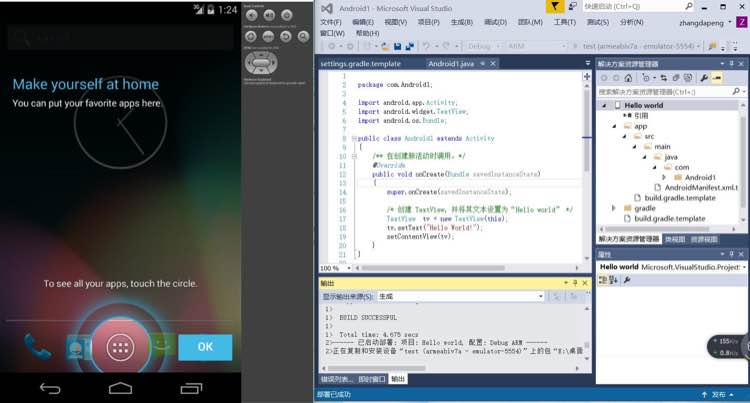The width and height of the screenshot is (750, 403).
Task: Click the Save All icon in toolbar
Action: pyautogui.click(x=409, y=46)
